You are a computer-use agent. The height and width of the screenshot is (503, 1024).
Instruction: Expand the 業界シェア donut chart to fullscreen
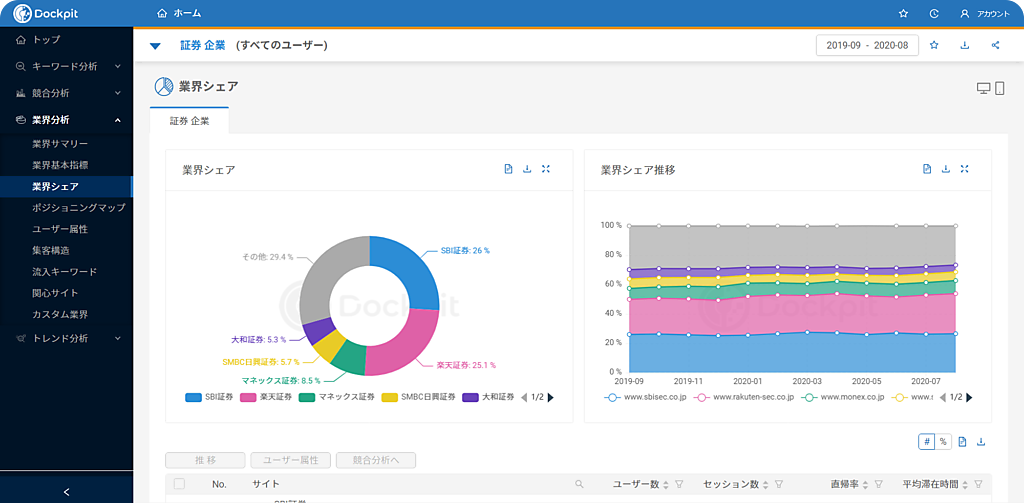[546, 169]
